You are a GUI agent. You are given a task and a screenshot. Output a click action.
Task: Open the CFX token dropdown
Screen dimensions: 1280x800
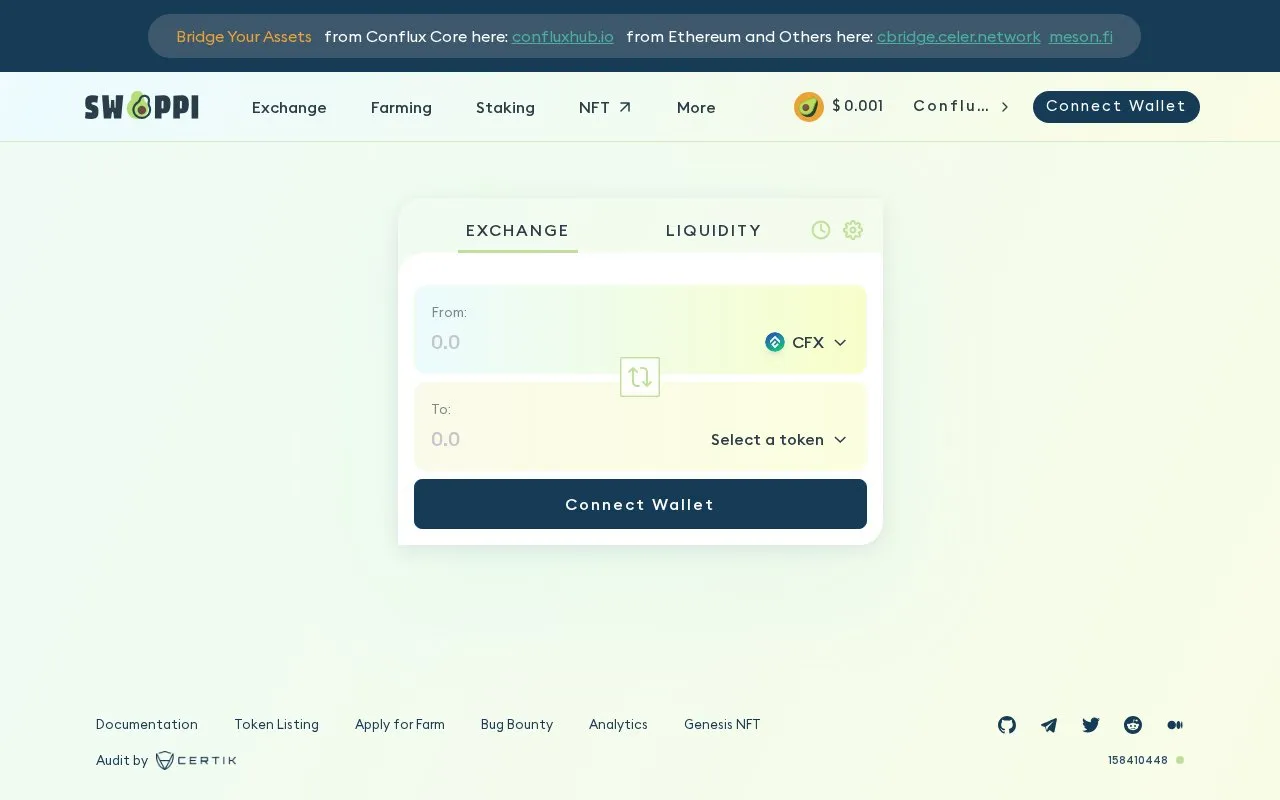click(x=806, y=342)
